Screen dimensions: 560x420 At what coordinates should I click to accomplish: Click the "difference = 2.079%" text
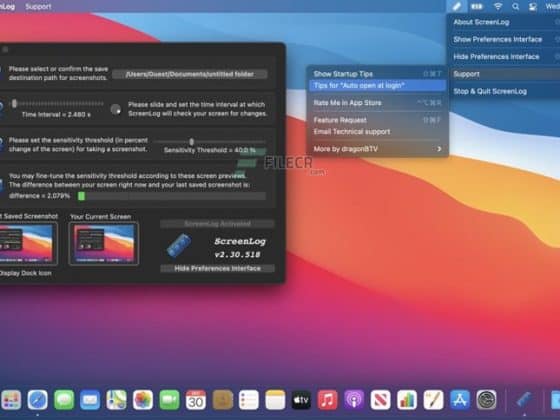pyautogui.click(x=40, y=196)
